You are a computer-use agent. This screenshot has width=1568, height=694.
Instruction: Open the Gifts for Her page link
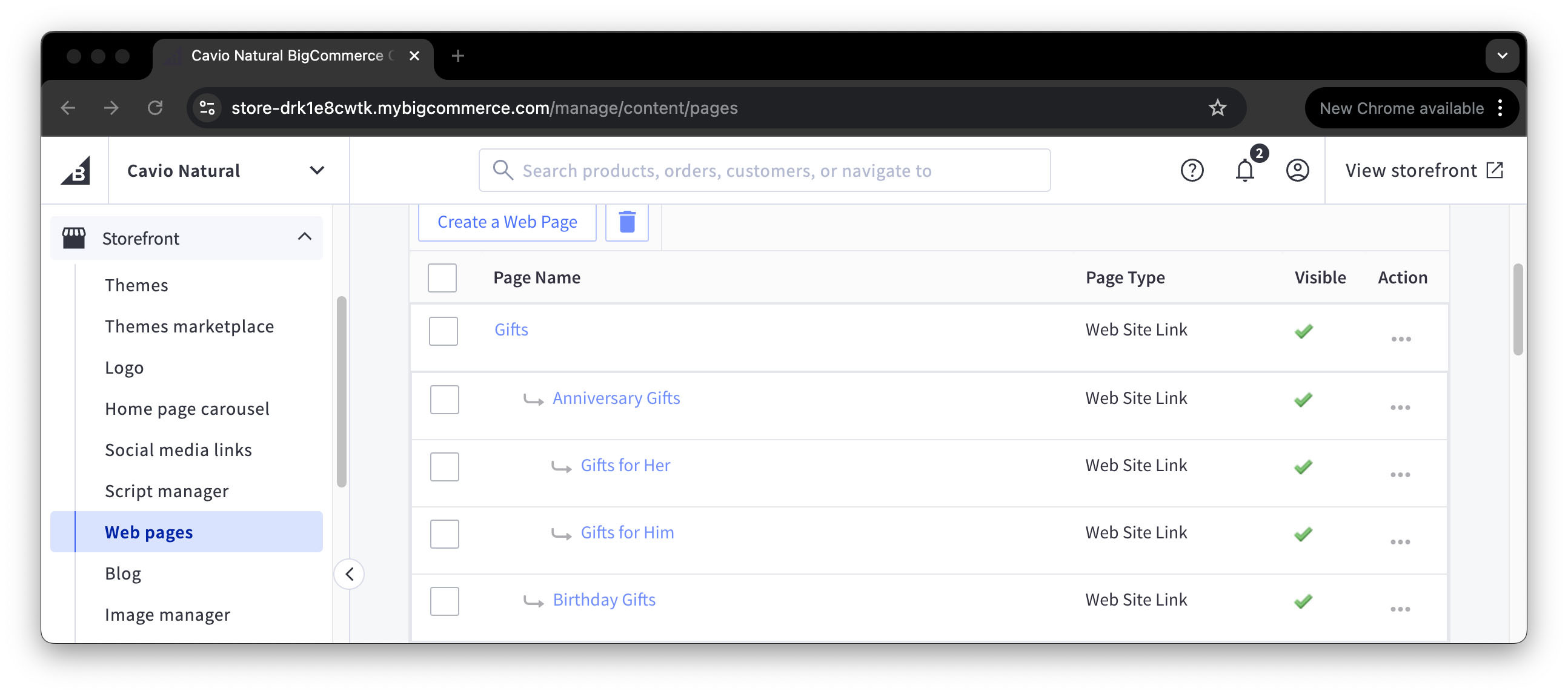pyautogui.click(x=625, y=465)
